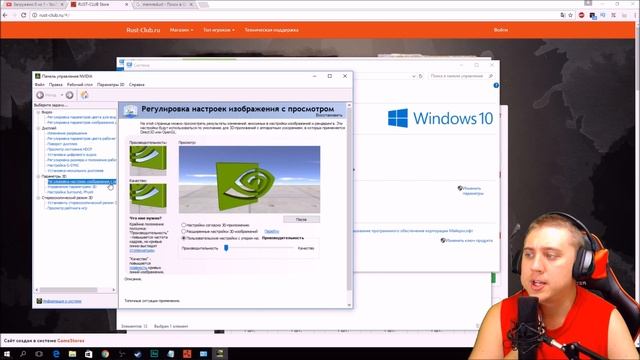Click the Производительность preview thumbnail

(148, 160)
